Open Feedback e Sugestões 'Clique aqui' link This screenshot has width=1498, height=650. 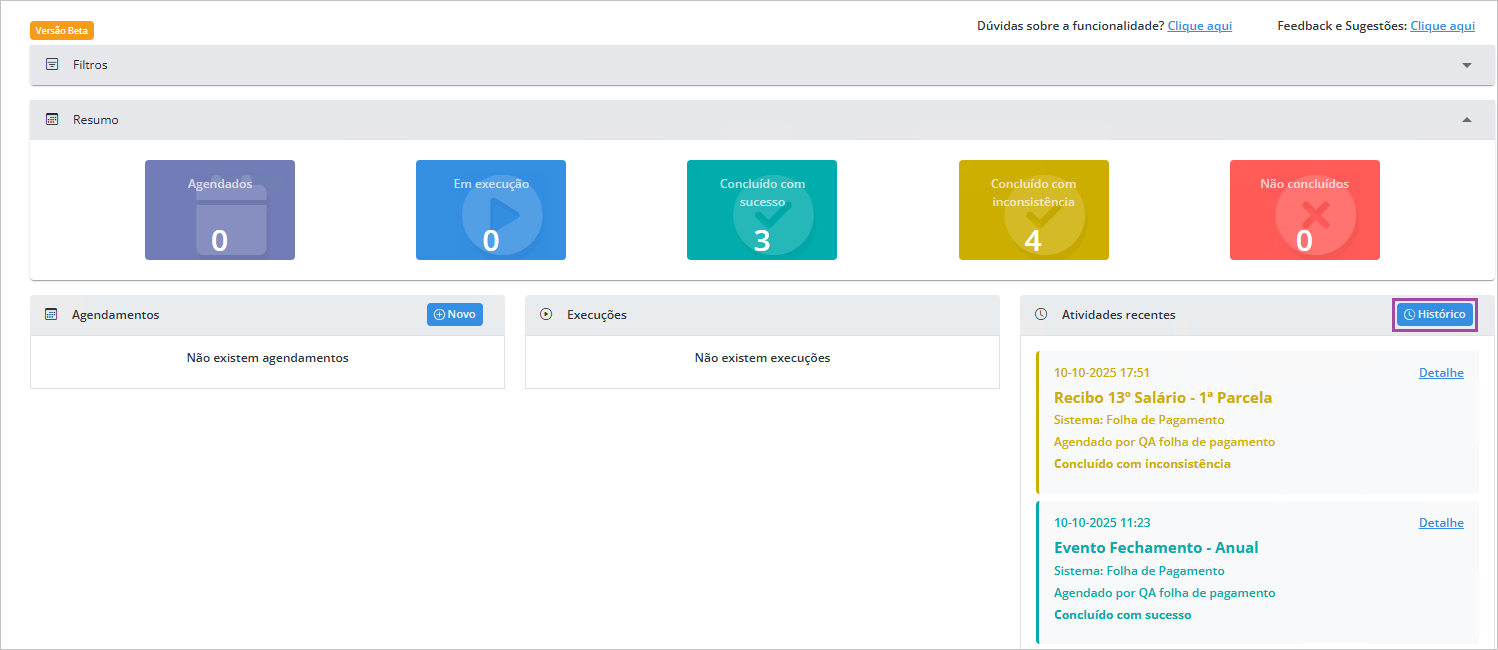pos(1442,26)
